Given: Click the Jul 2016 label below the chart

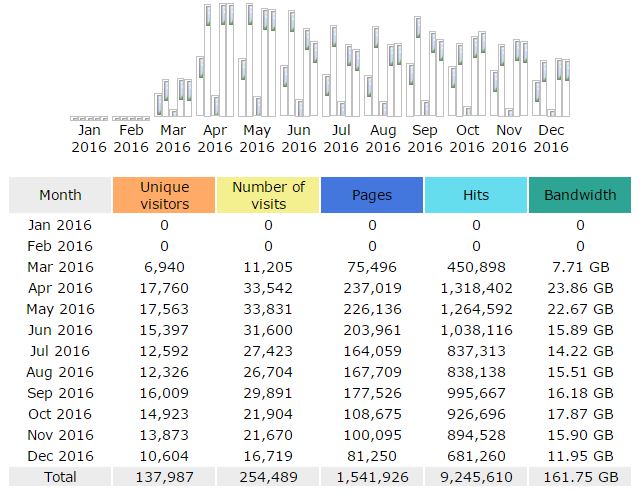Looking at the screenshot, I should (x=341, y=138).
